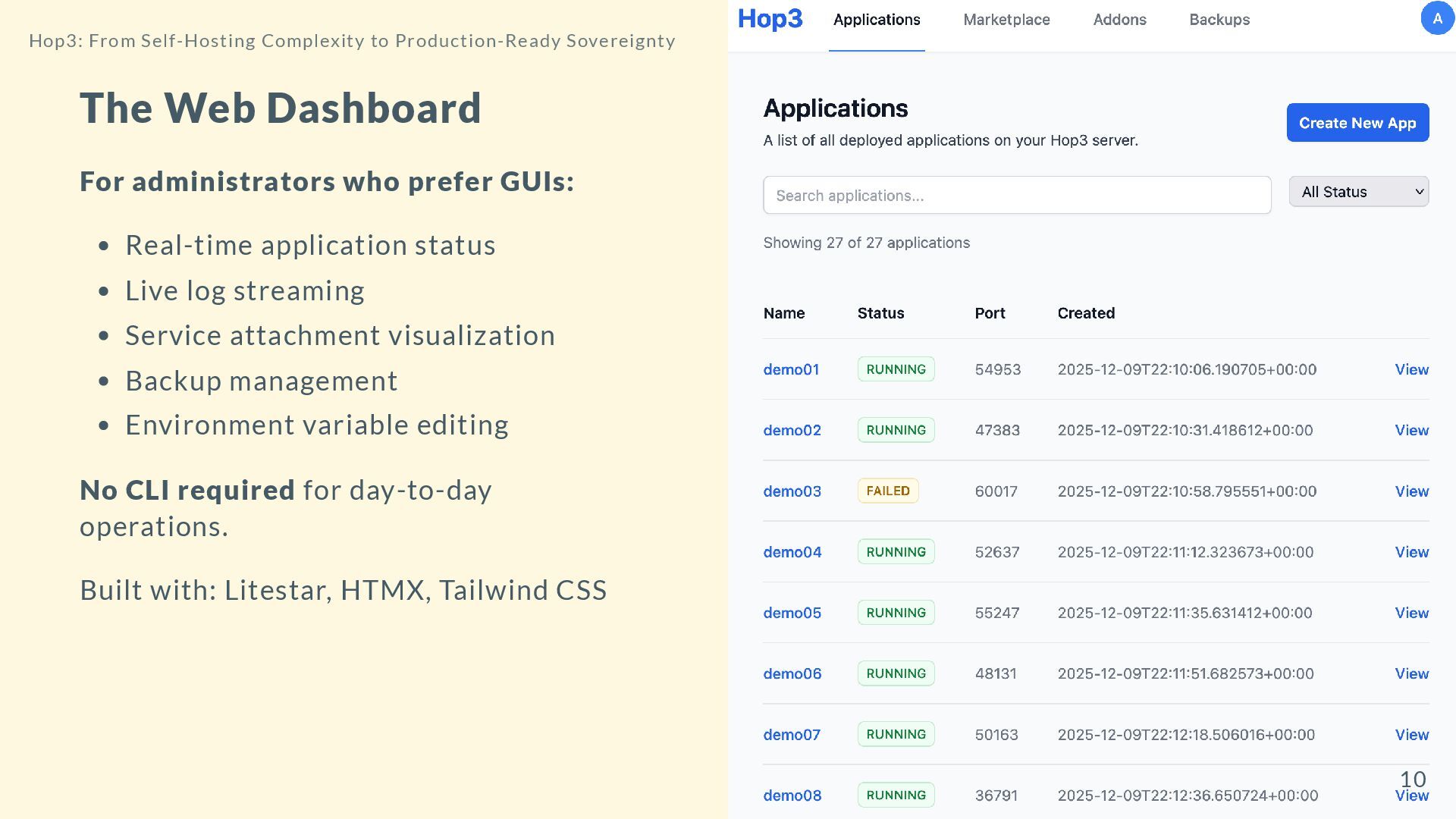Open the demo07 application link
1456x819 pixels.
[792, 735]
